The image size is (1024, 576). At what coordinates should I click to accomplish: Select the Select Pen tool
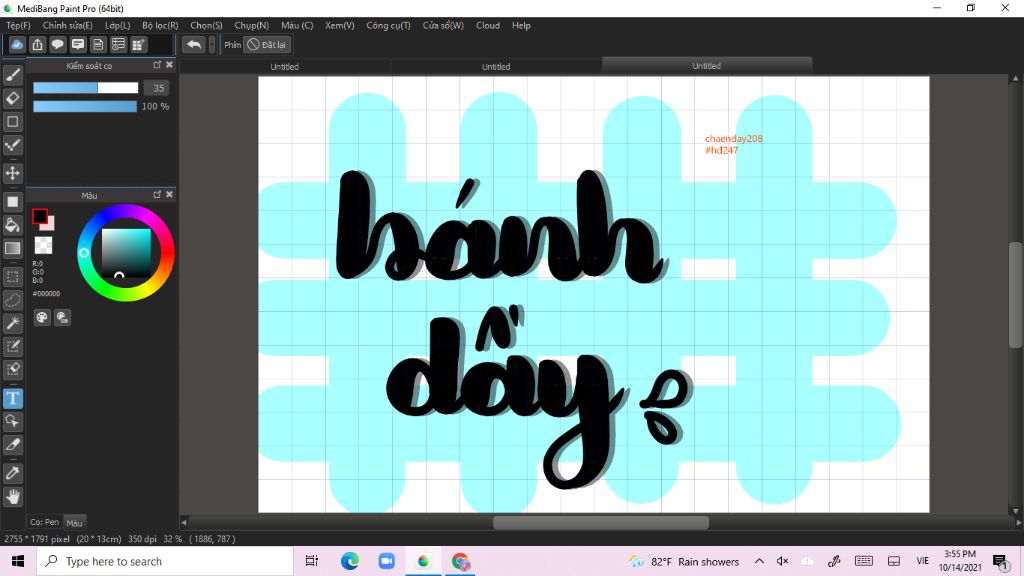12,346
